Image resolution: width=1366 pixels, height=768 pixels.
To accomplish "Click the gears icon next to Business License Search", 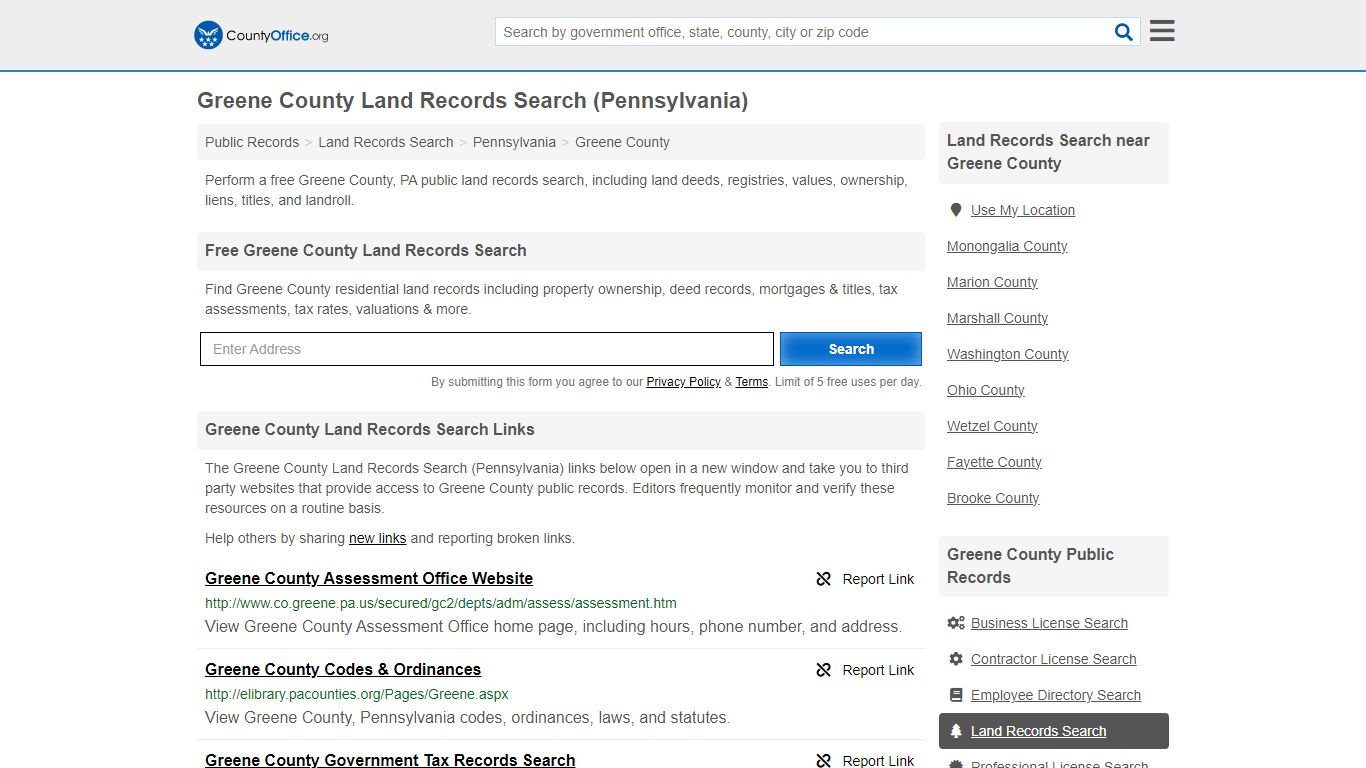I will (x=956, y=623).
